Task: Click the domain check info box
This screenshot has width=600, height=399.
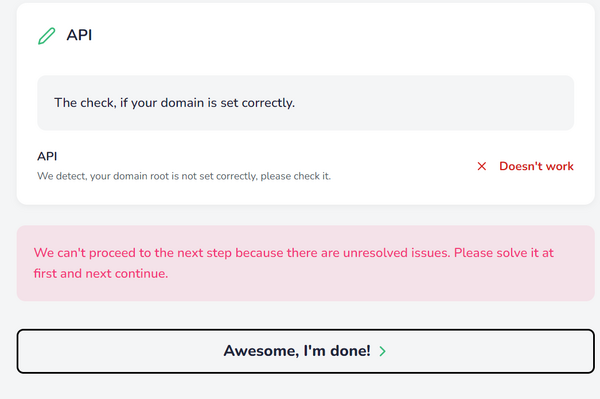Action: (x=305, y=103)
